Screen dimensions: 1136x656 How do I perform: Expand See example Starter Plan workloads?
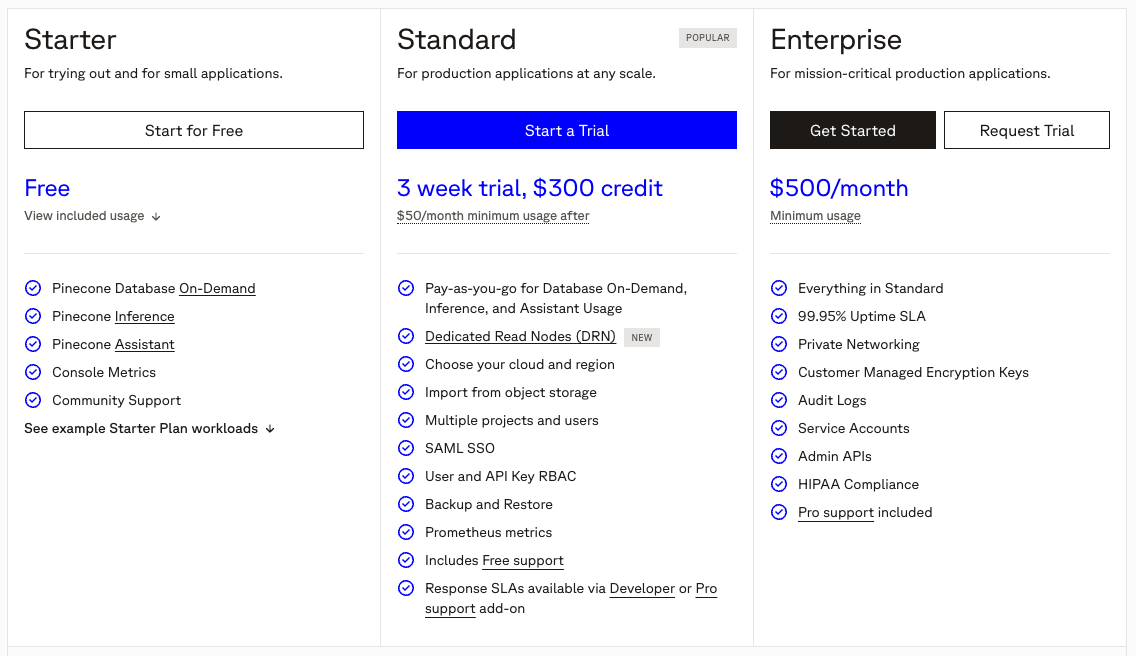(x=150, y=428)
